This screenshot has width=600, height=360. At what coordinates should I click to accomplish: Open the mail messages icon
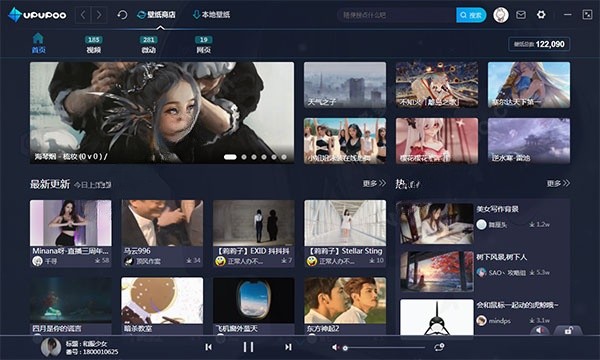tap(521, 15)
